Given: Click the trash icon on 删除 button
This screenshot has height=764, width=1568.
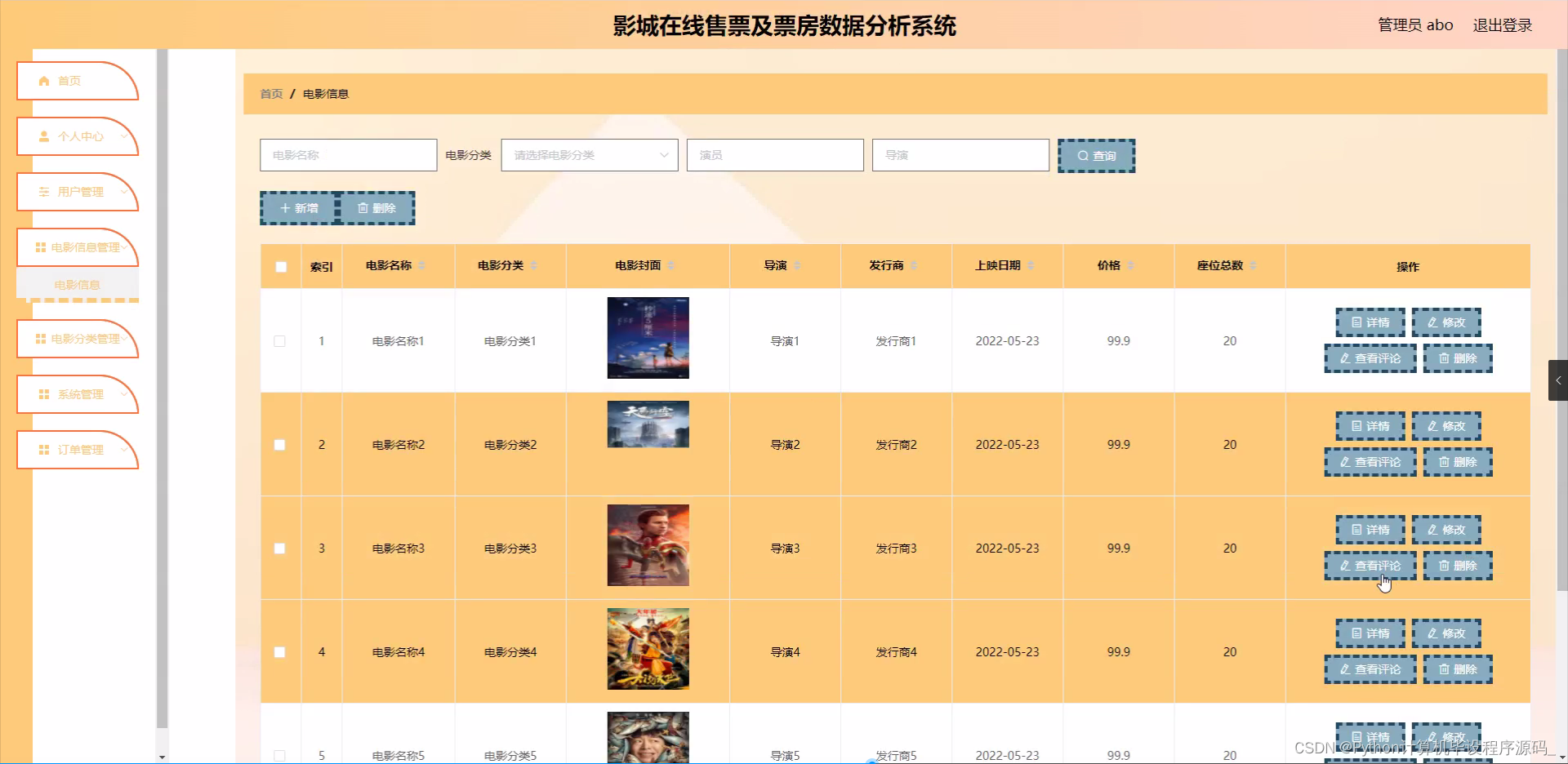Looking at the screenshot, I should click(x=362, y=208).
